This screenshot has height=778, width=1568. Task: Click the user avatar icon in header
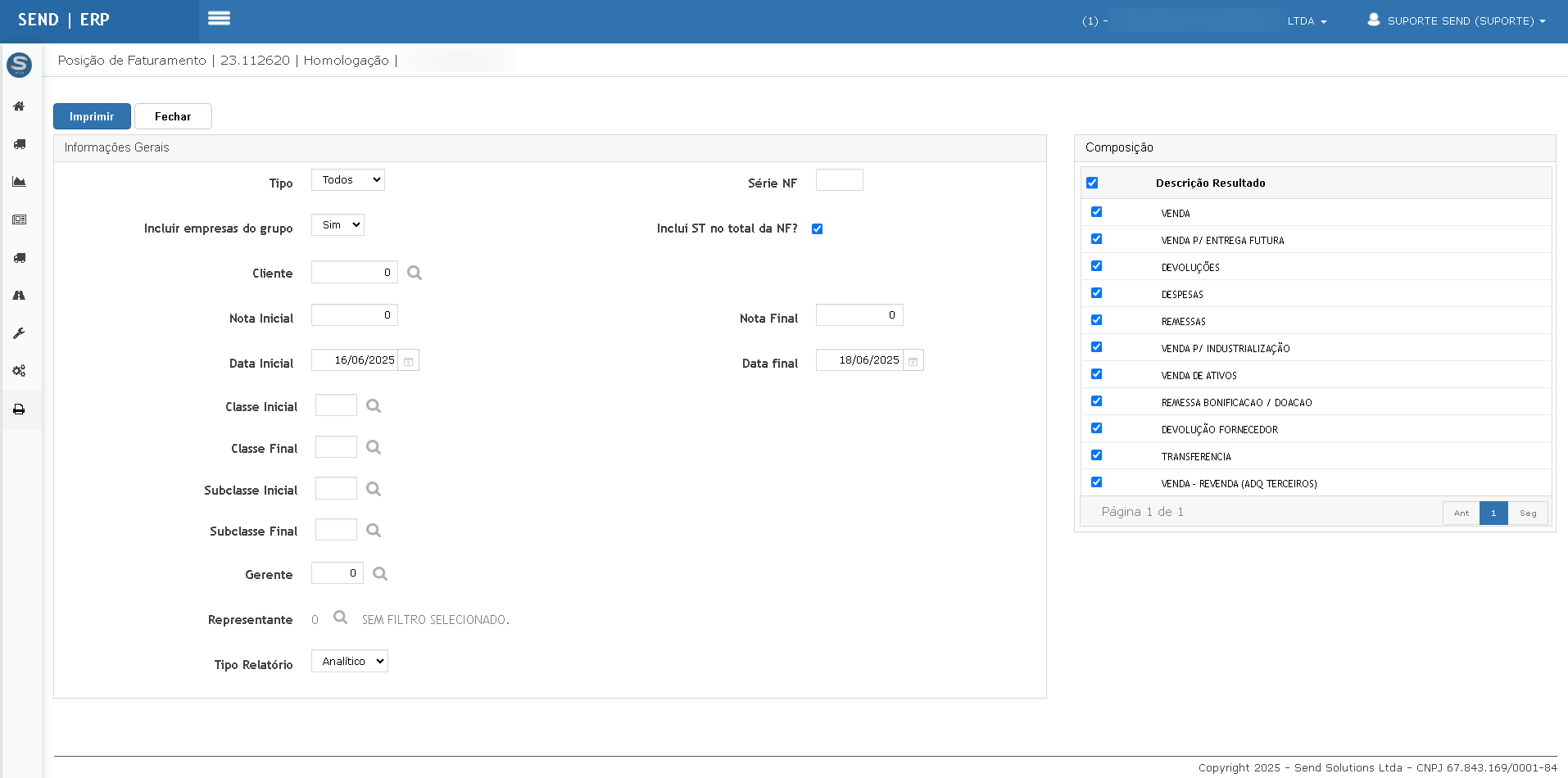point(1374,20)
